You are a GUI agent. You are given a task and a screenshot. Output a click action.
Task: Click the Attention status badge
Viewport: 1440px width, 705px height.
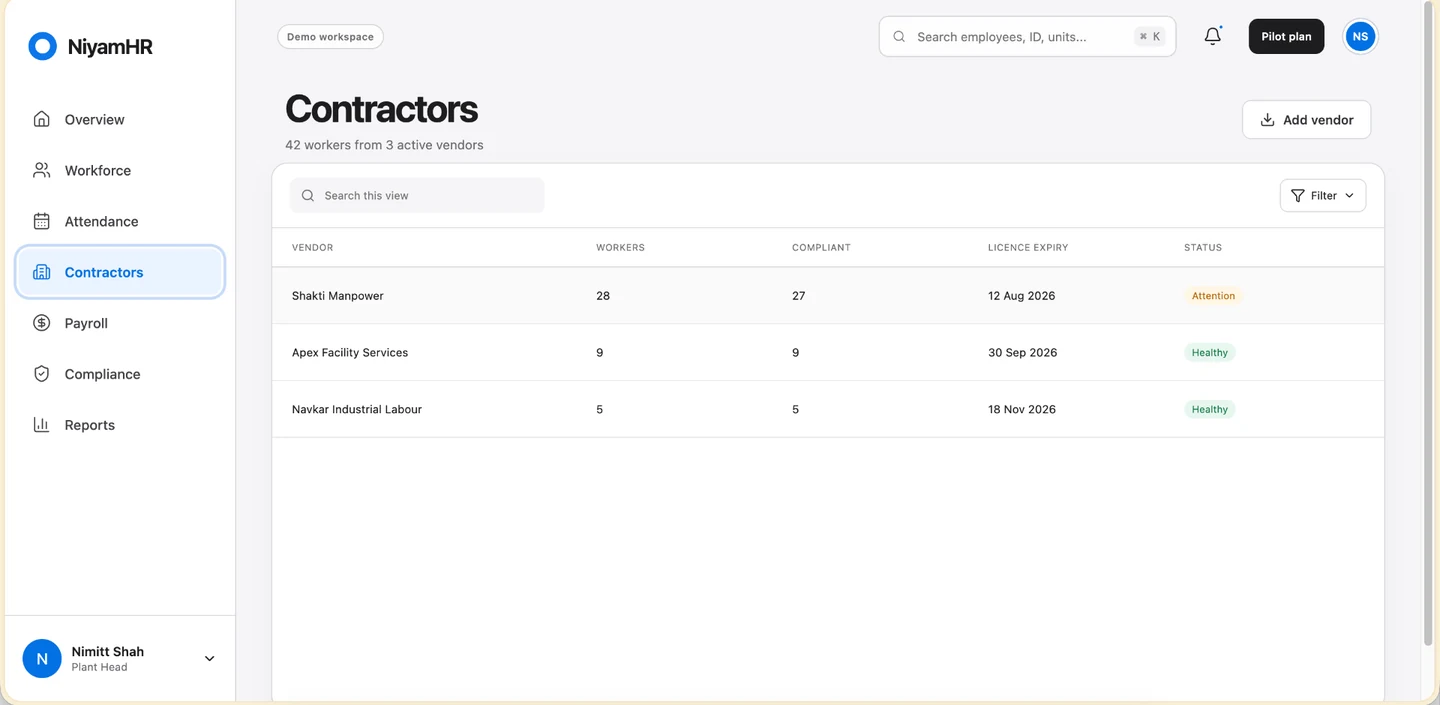[x=1213, y=296]
